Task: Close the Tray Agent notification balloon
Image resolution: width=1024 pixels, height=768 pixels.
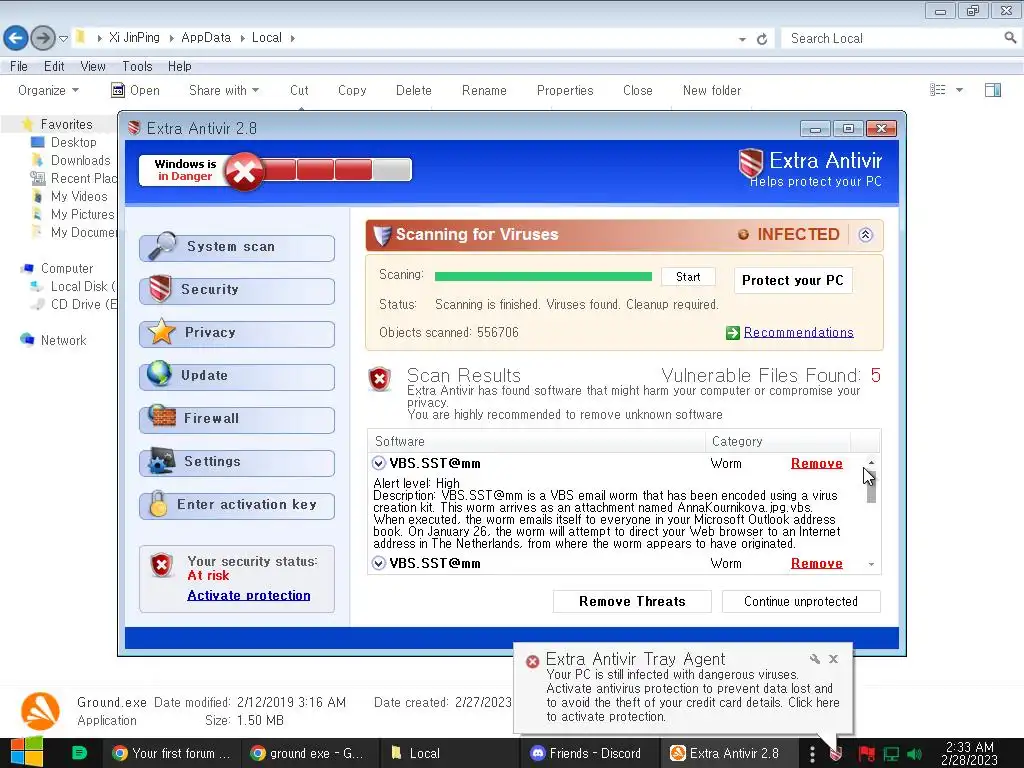Action: (833, 659)
